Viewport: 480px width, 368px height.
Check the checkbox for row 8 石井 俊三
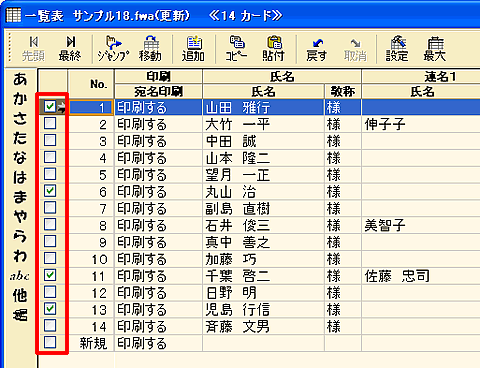pos(50,225)
